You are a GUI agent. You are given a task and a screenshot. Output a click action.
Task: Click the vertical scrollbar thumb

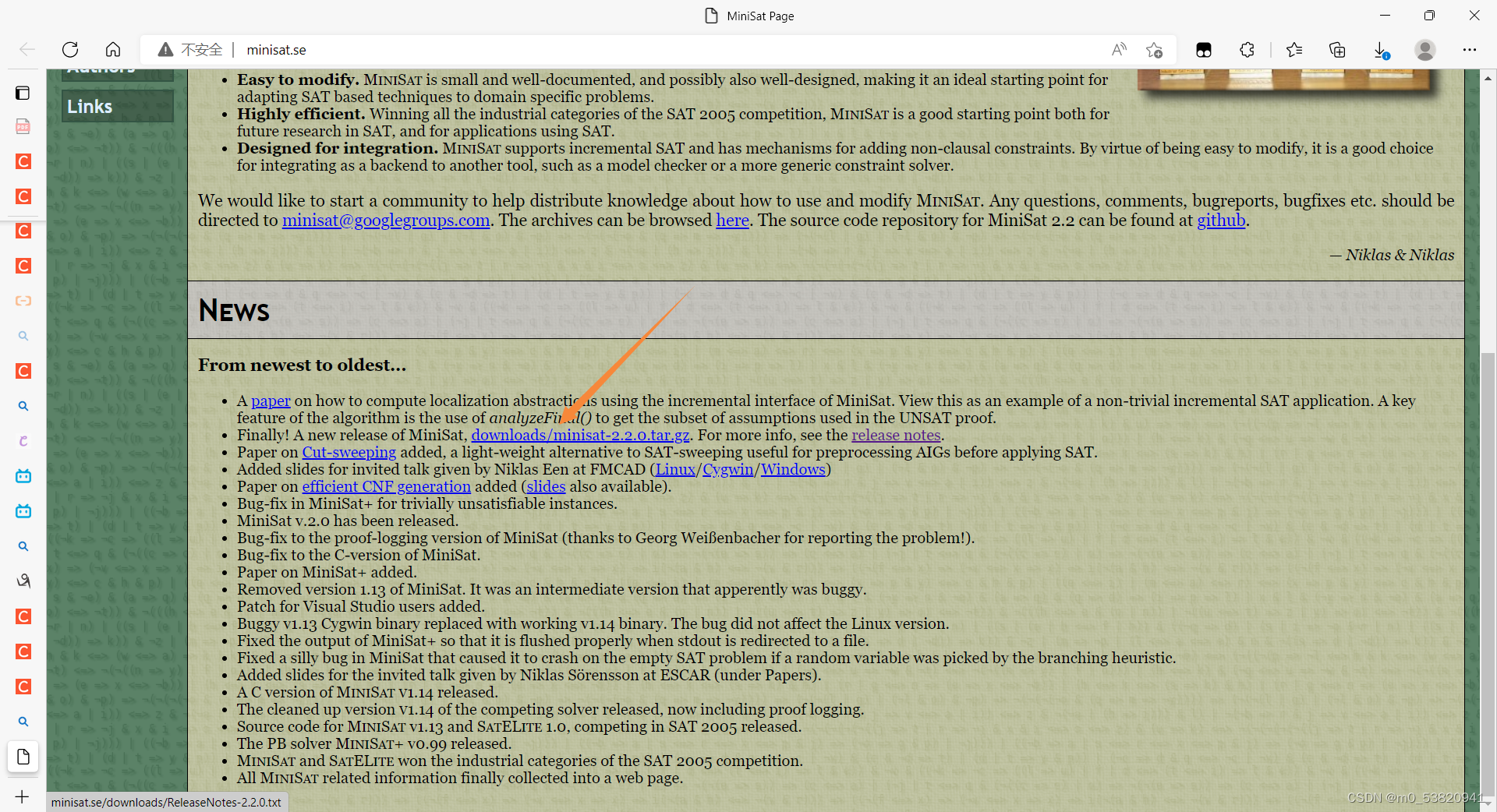[1488, 573]
